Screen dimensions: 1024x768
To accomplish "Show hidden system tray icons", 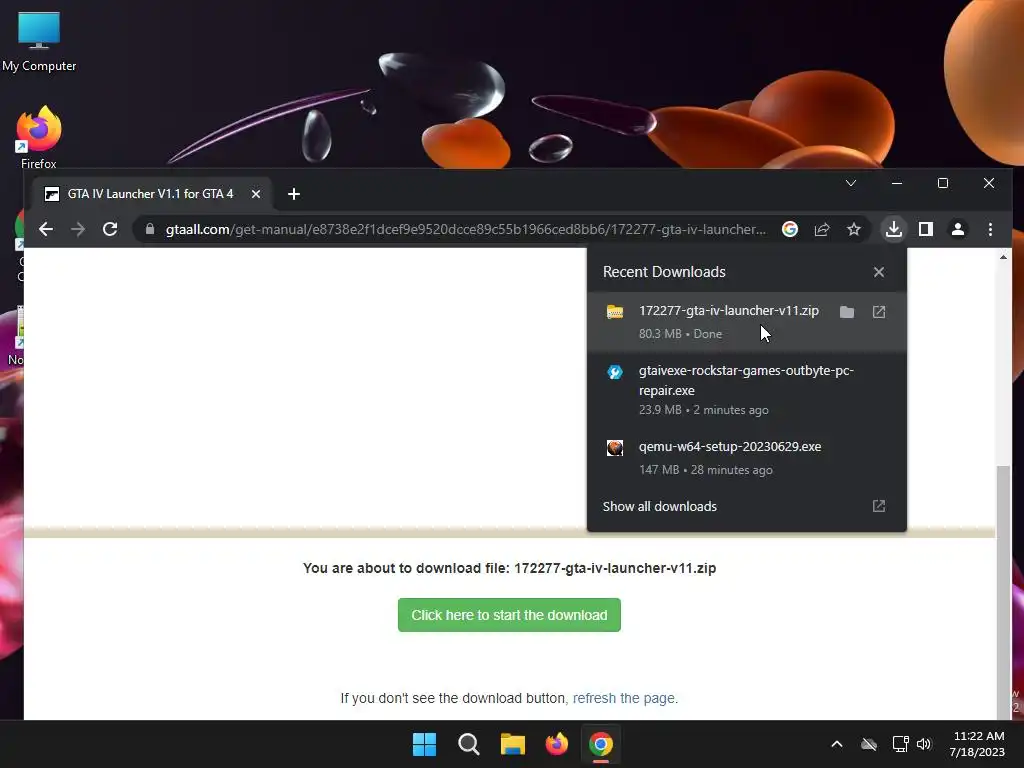I will [837, 744].
